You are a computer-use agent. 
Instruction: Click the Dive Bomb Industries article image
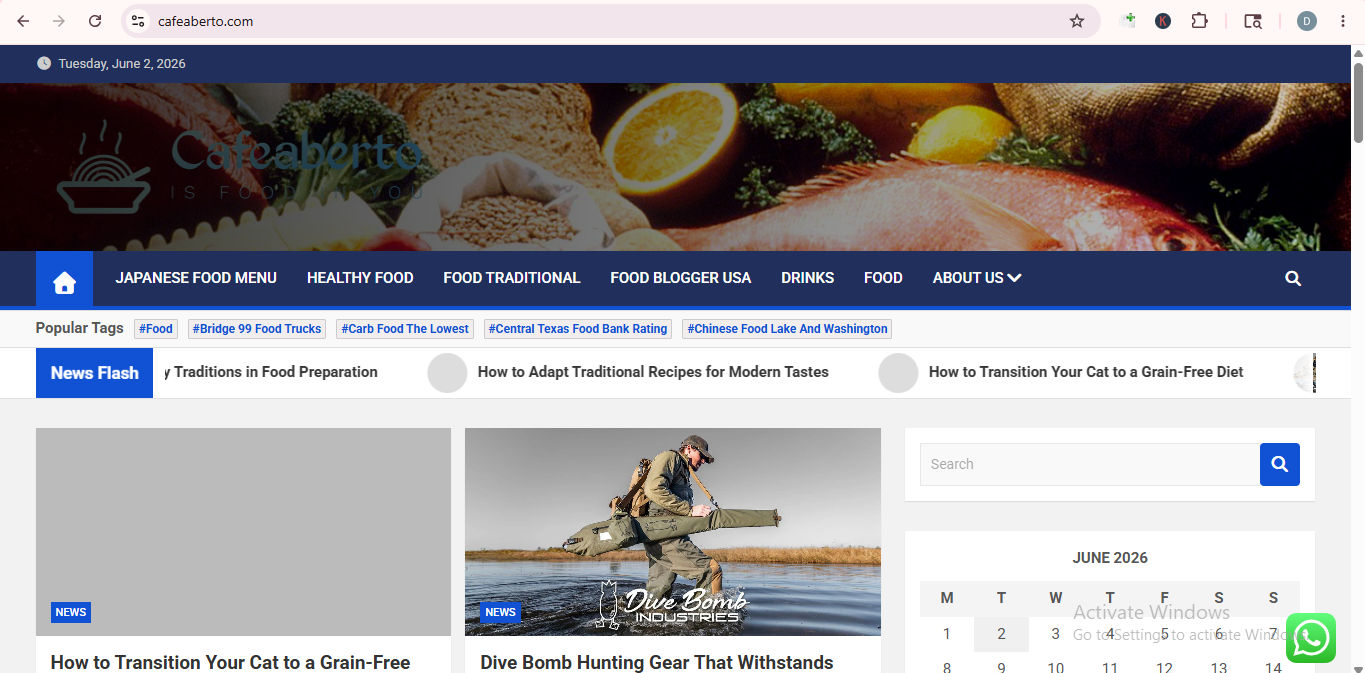673,532
